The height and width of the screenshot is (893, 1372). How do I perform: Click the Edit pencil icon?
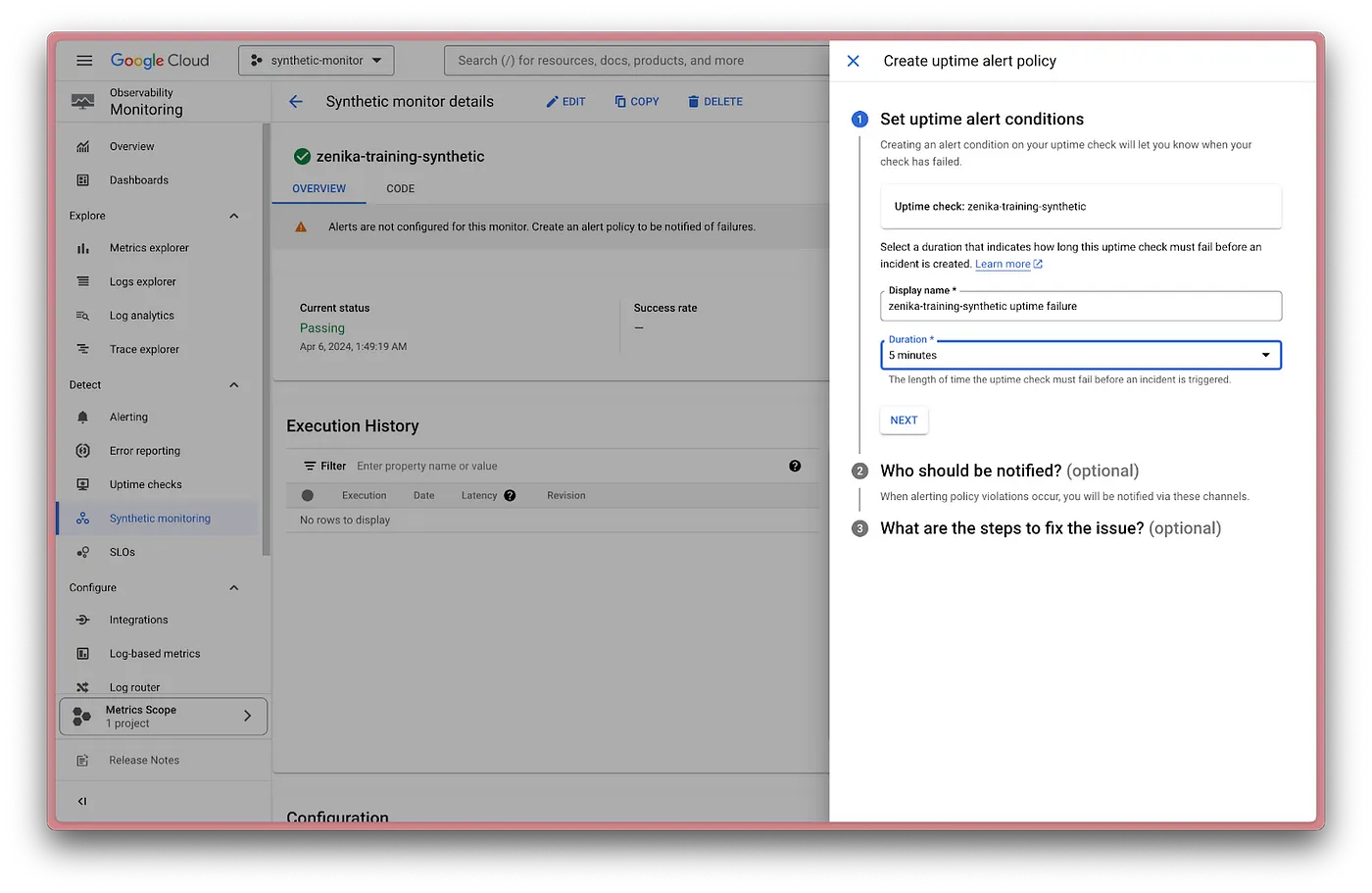(x=553, y=102)
